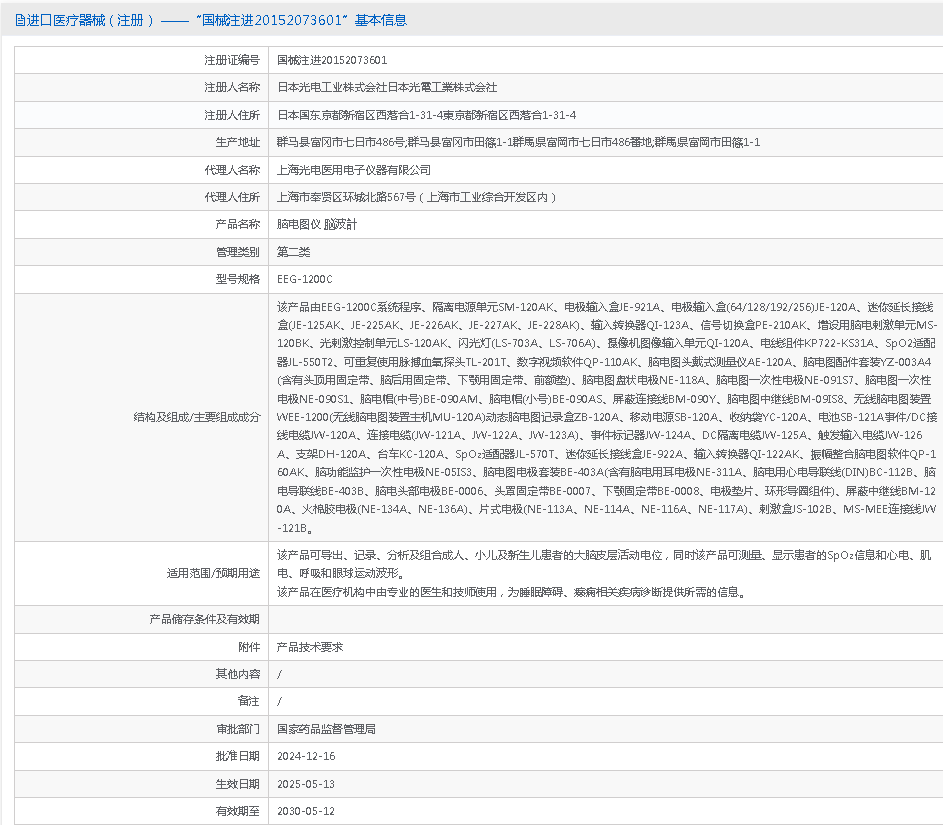
Task: Select the 注册人名称 row label
Action: click(x=231, y=88)
